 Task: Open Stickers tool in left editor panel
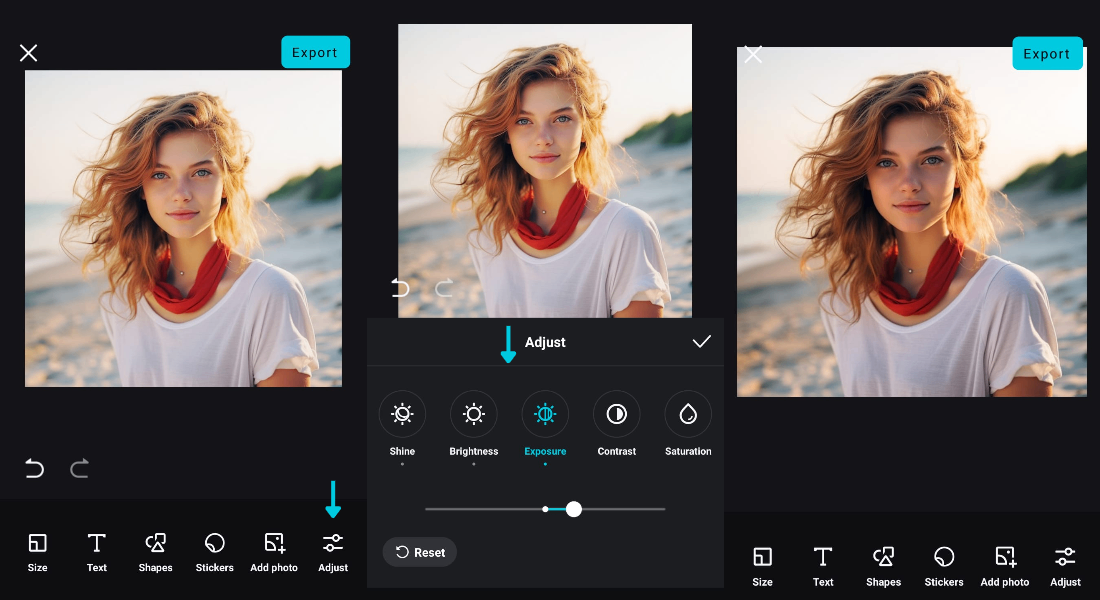coord(214,552)
